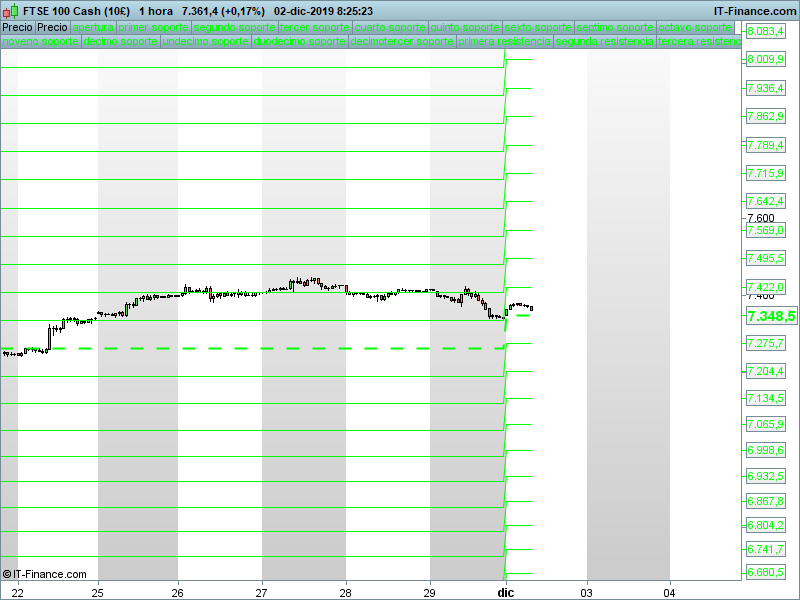Click the © IT-Finance.com watermark link
Viewport: 800px width, 600px height.
(45, 574)
